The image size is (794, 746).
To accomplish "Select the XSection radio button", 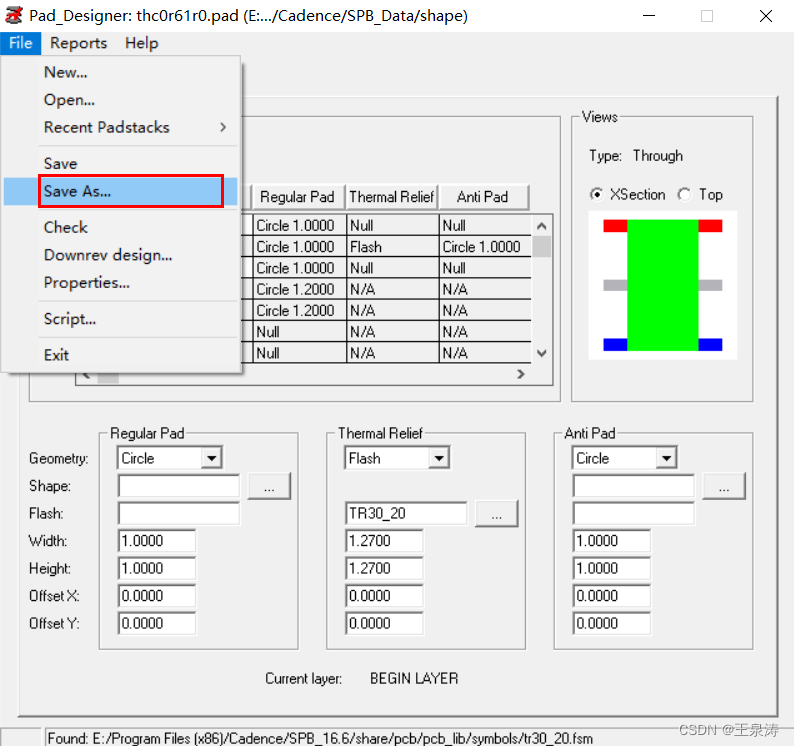I will point(597,195).
